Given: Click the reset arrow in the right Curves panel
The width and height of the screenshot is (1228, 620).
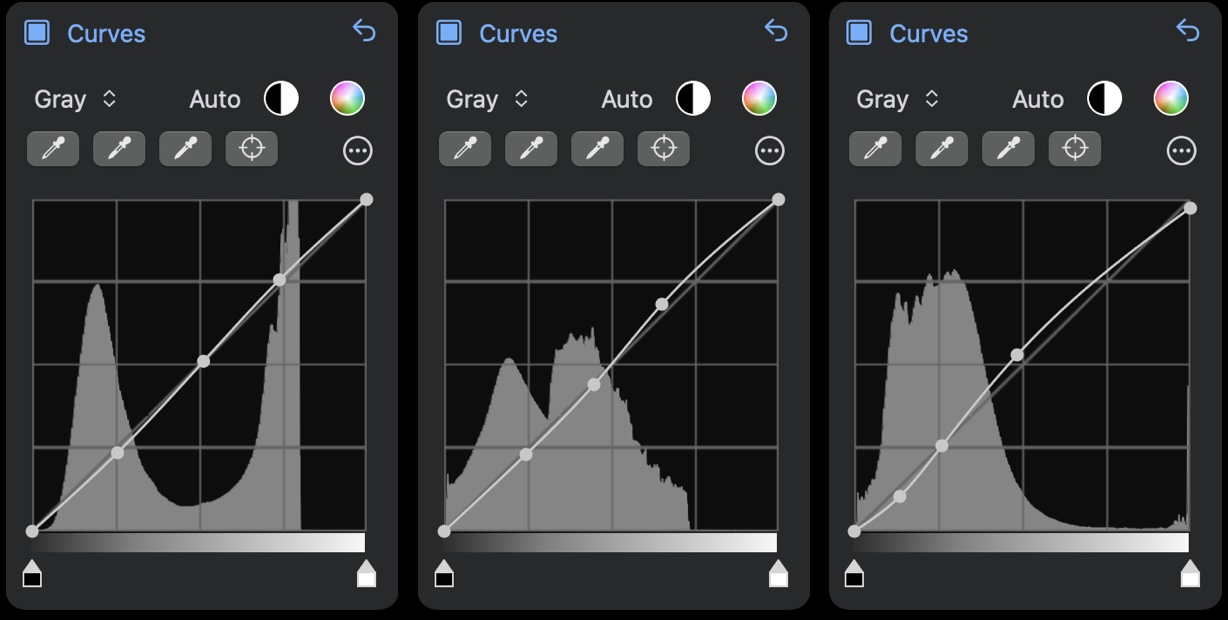Looking at the screenshot, I should [1187, 32].
